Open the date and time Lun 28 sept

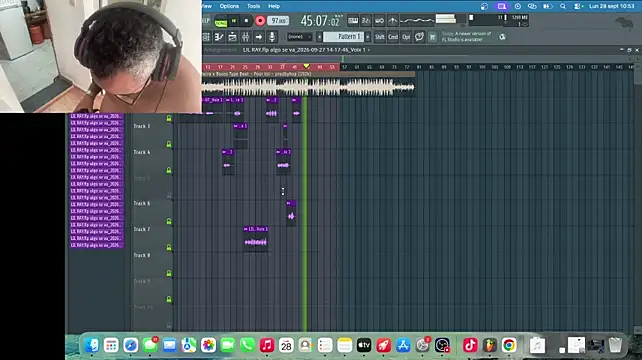pyautogui.click(x=612, y=6)
